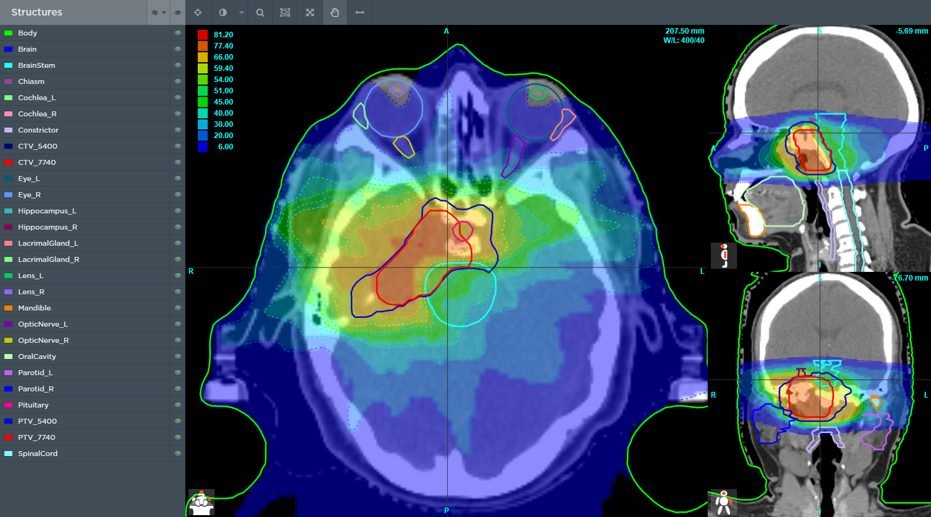Toggle visibility of all structures
This screenshot has height=517, width=931.
click(178, 12)
